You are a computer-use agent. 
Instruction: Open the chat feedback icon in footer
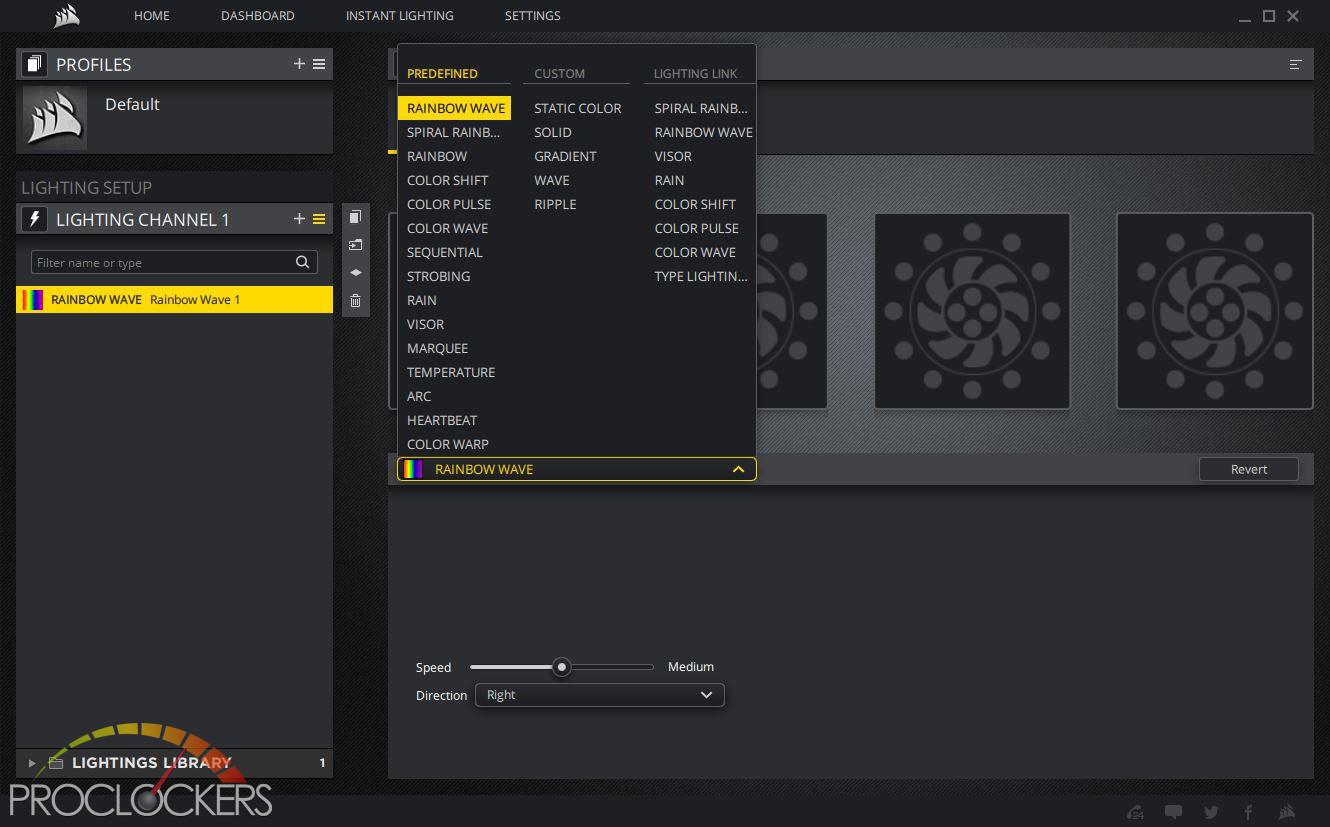click(1173, 812)
